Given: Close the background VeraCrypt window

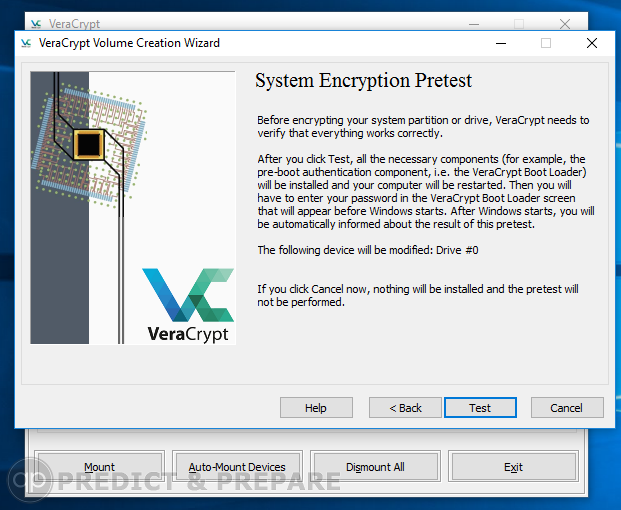Looking at the screenshot, I should pos(565,24).
